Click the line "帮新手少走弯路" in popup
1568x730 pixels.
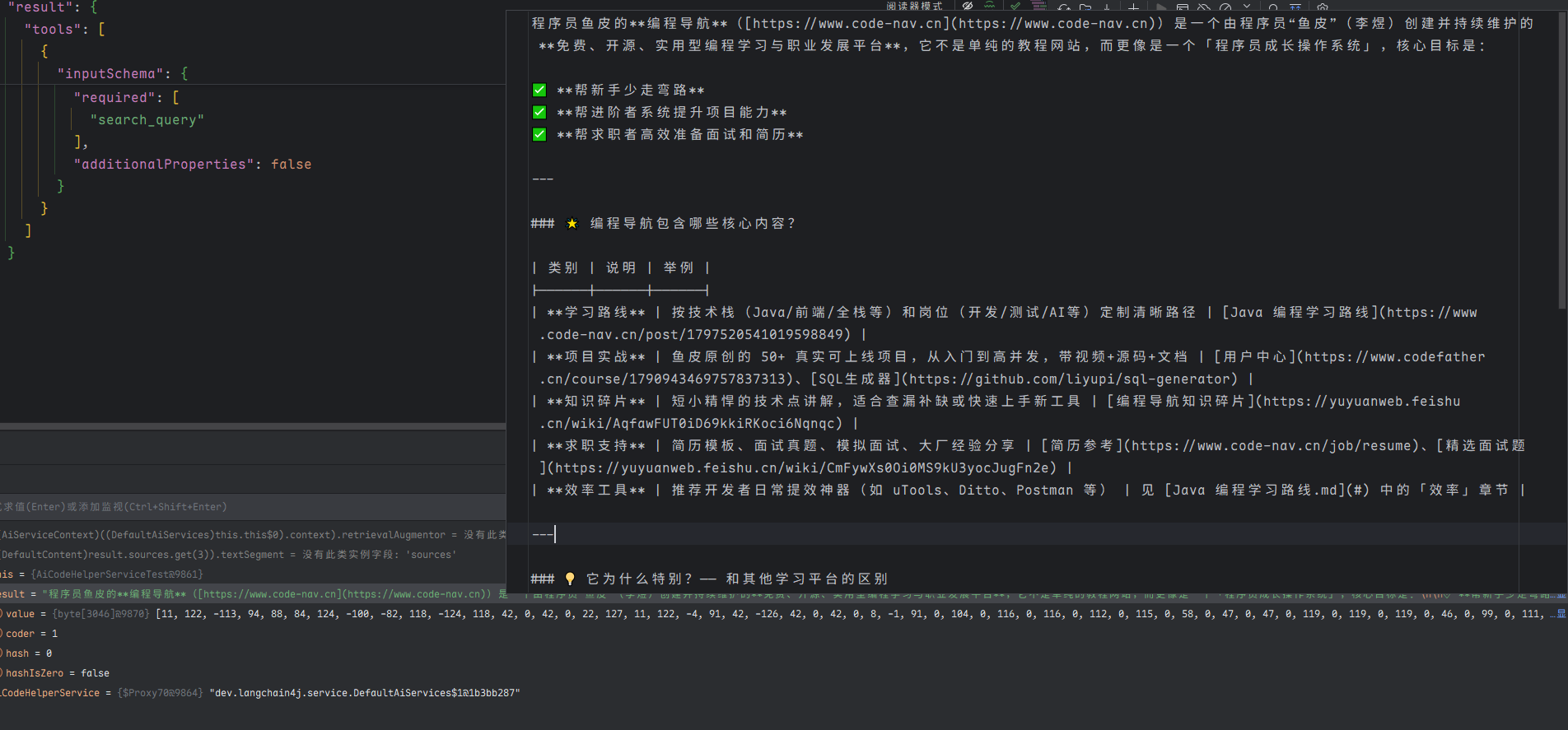[631, 90]
